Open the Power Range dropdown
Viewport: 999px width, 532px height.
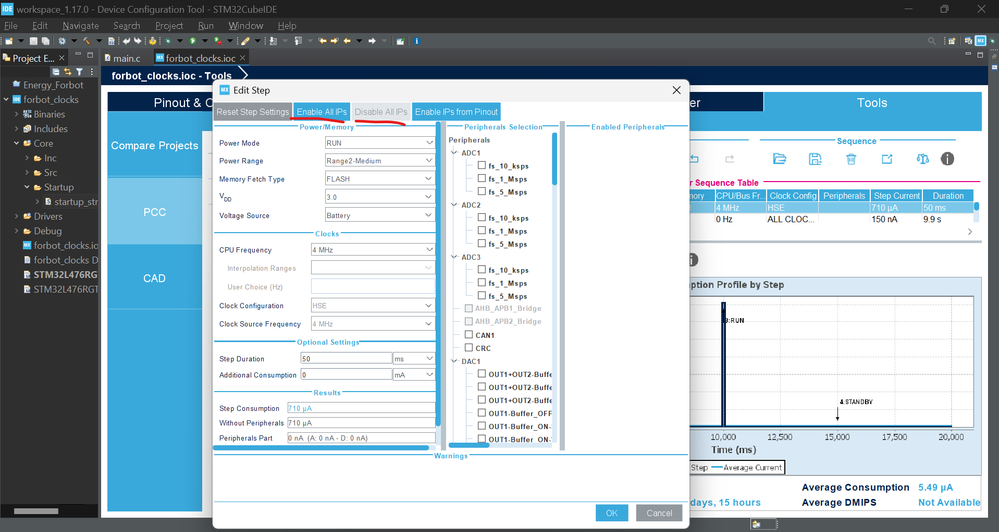380,161
